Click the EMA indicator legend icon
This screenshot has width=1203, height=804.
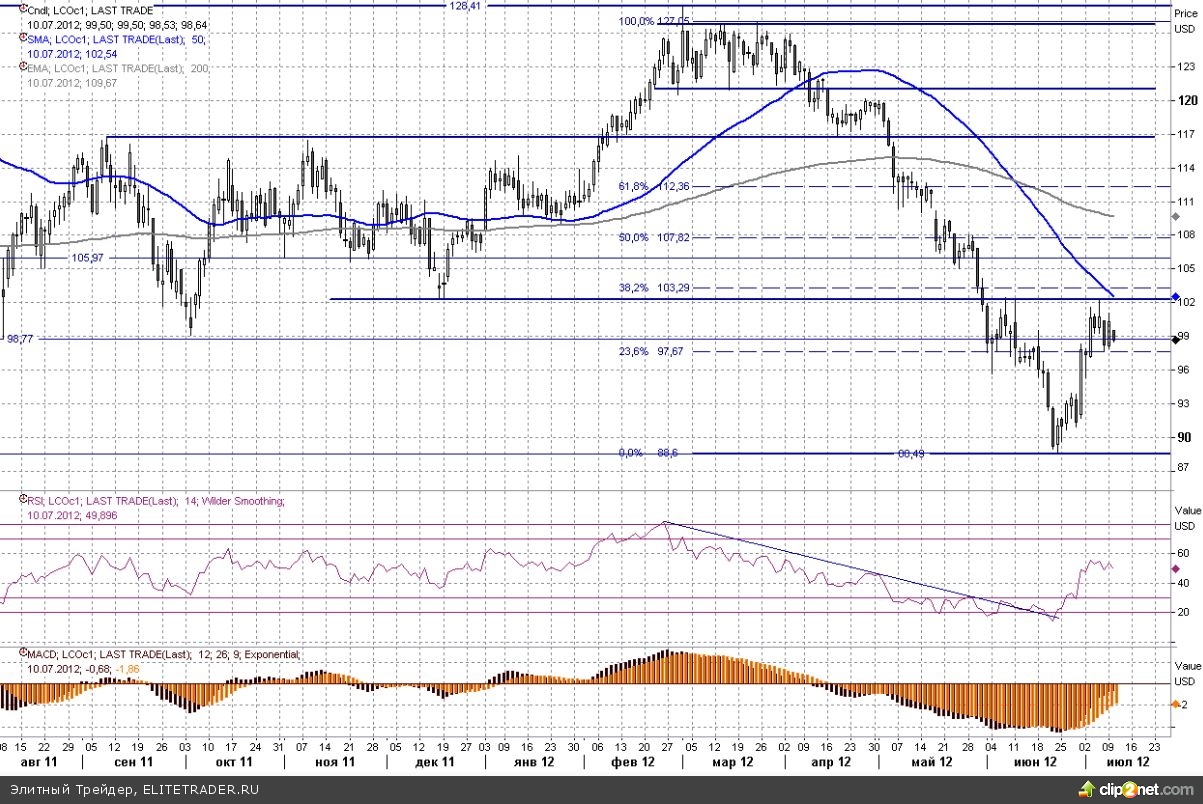(21, 68)
